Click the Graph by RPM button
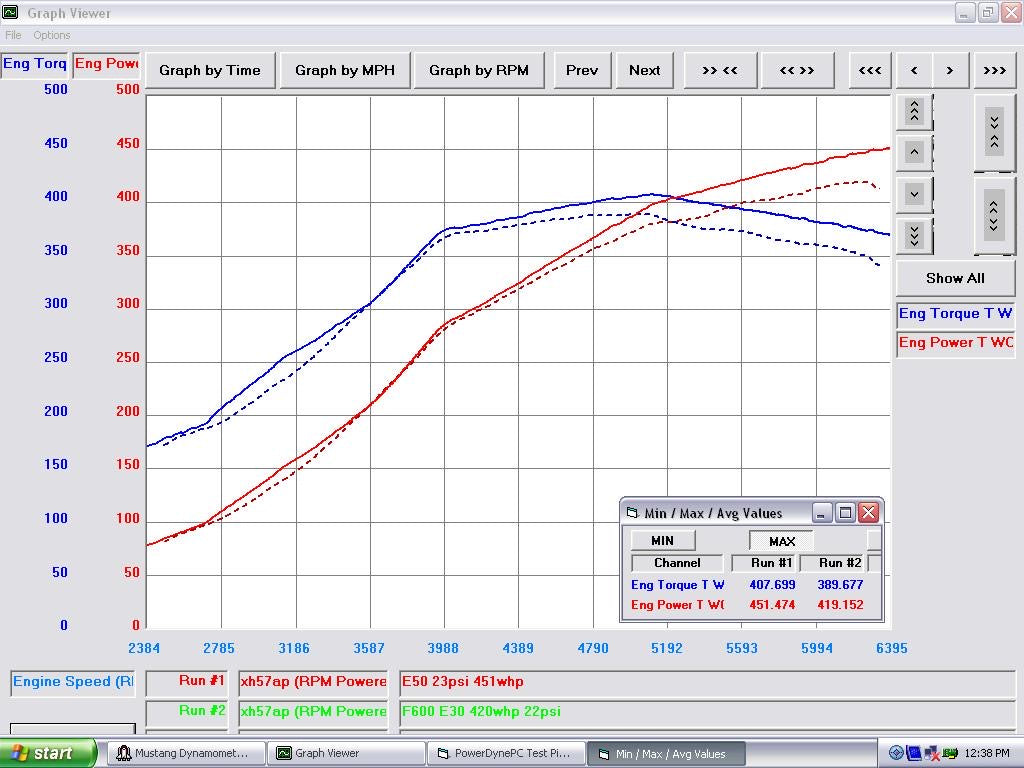1024x768 pixels. [x=479, y=70]
